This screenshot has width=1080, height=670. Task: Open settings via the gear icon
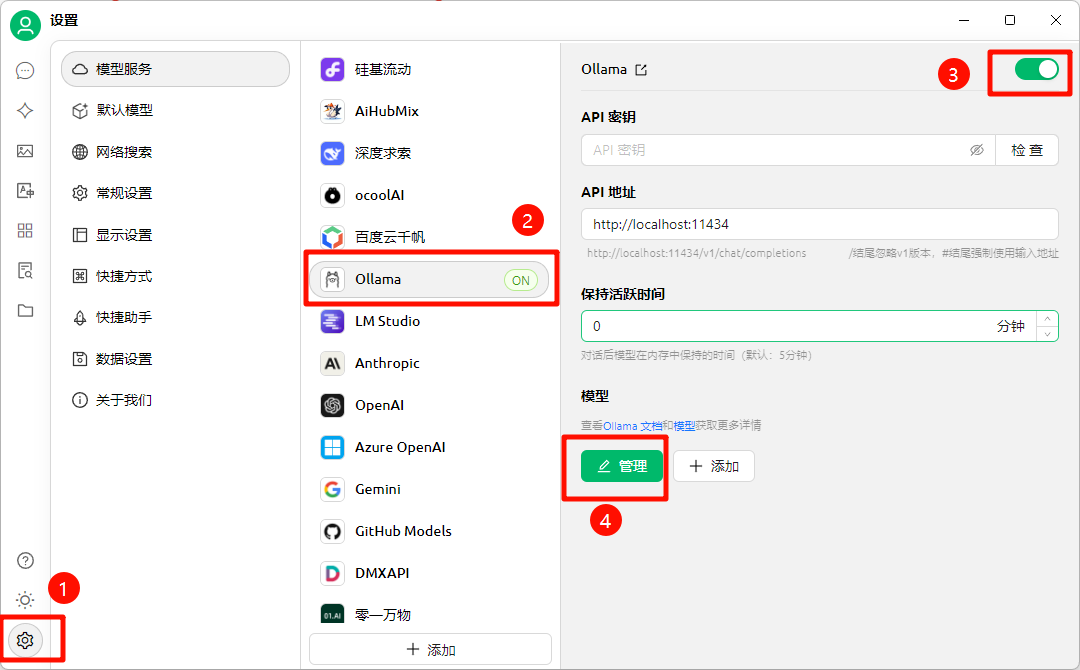click(x=25, y=640)
